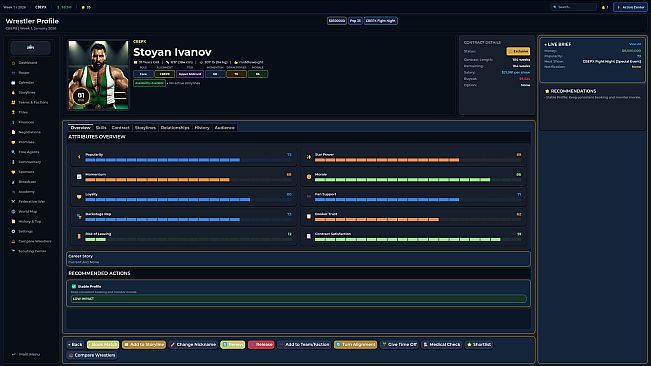Click the View All link in Live Brief

pyautogui.click(x=635, y=44)
